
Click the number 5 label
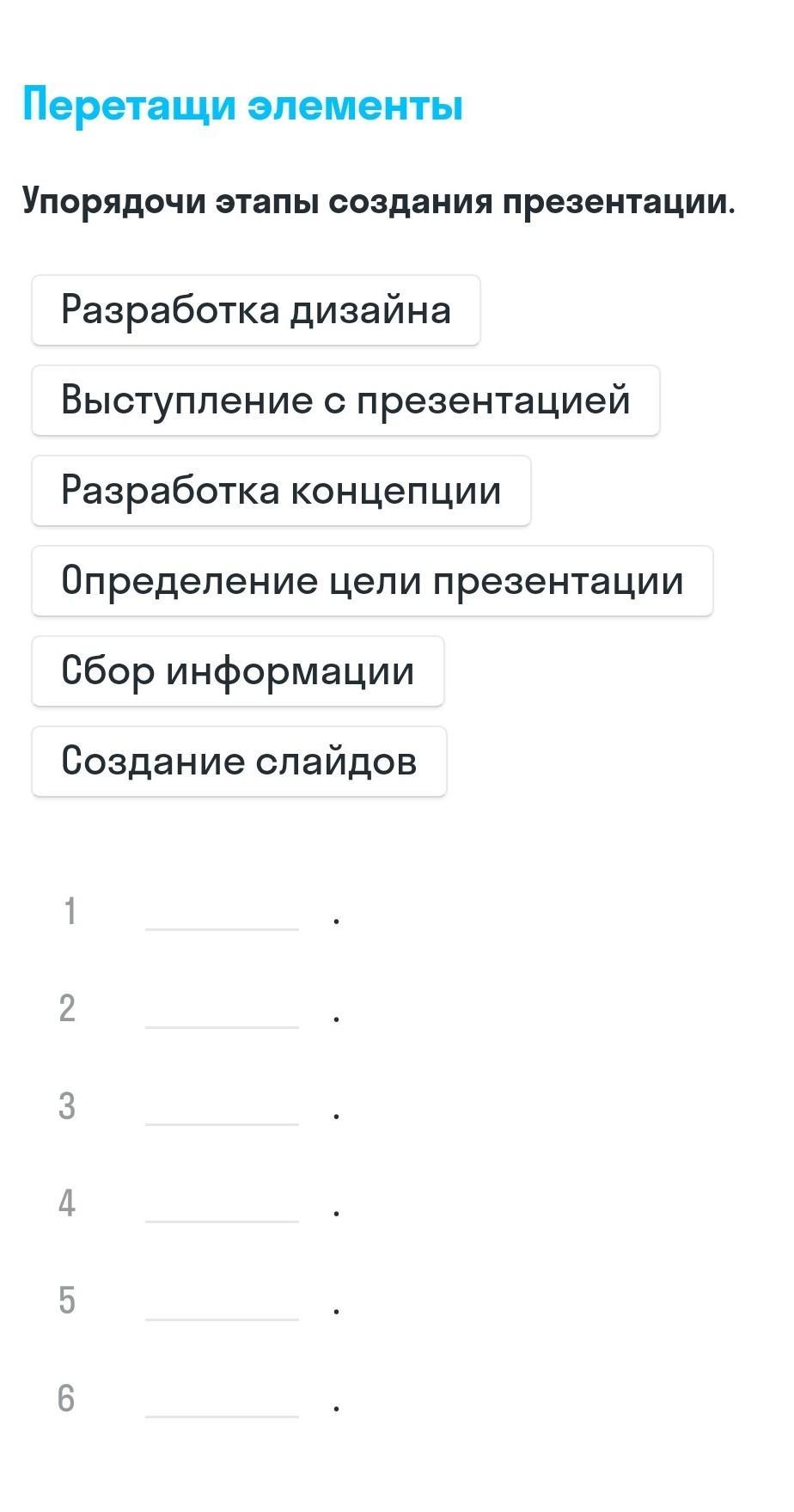[67, 1301]
